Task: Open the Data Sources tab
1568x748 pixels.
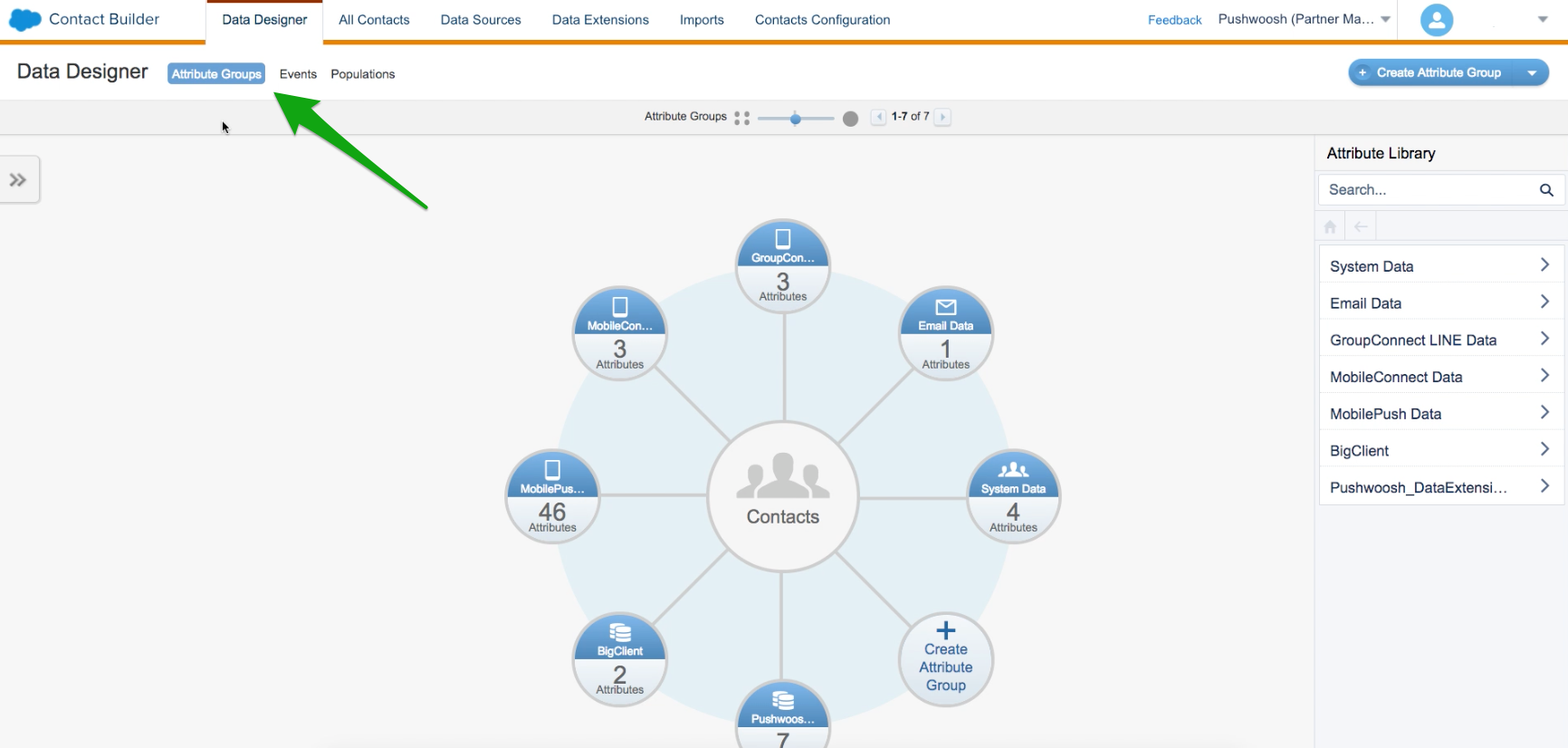Action: pos(481,20)
